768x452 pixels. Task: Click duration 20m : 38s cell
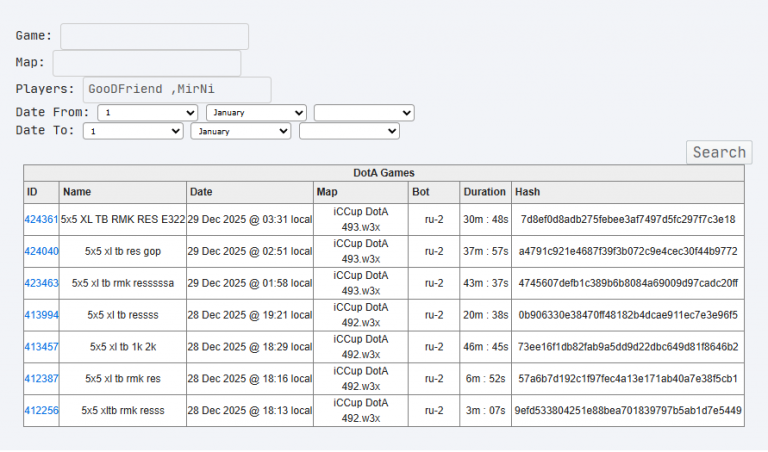click(x=485, y=315)
